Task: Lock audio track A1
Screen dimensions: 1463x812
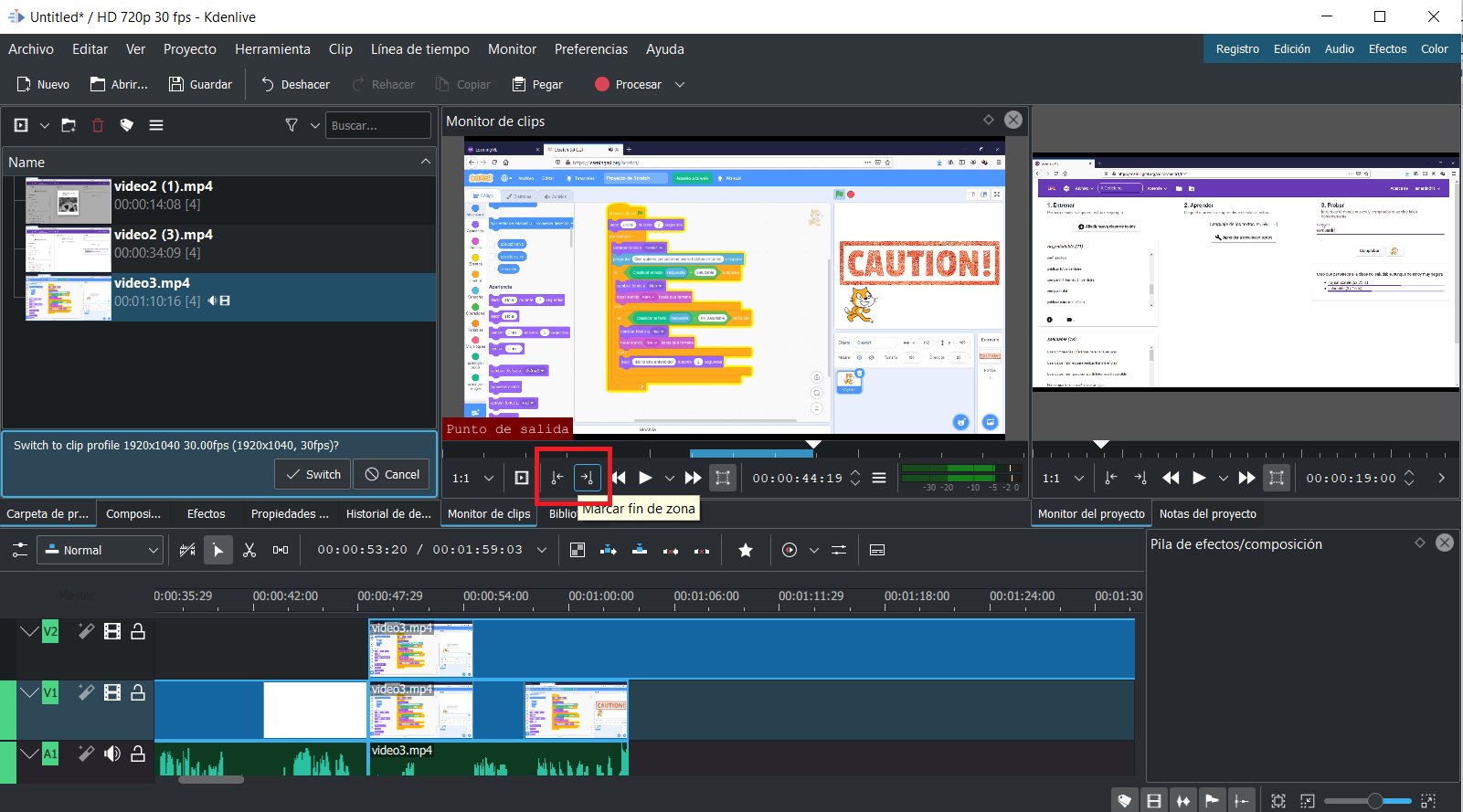Action: [138, 754]
